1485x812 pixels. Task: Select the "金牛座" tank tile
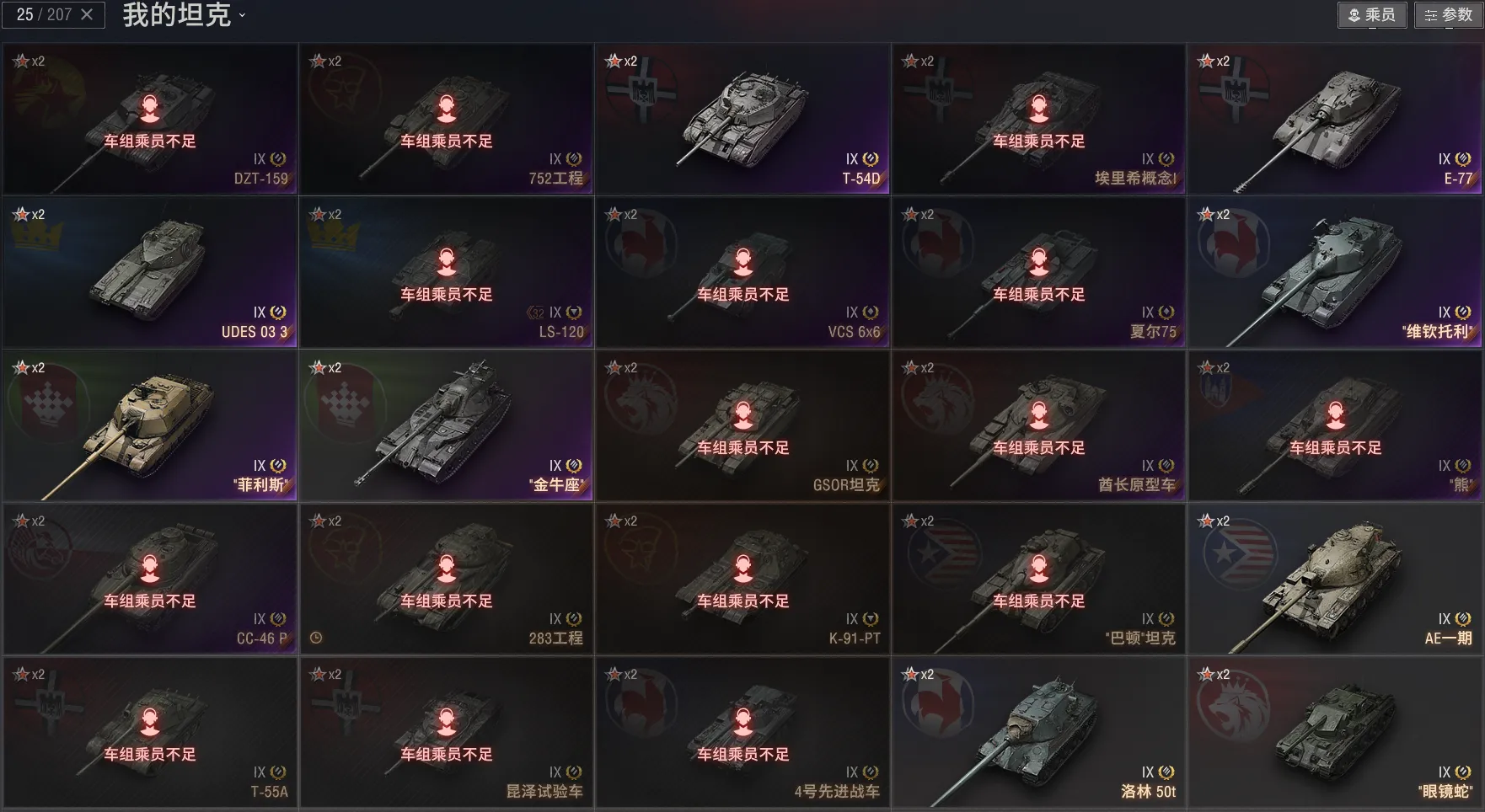(447, 426)
